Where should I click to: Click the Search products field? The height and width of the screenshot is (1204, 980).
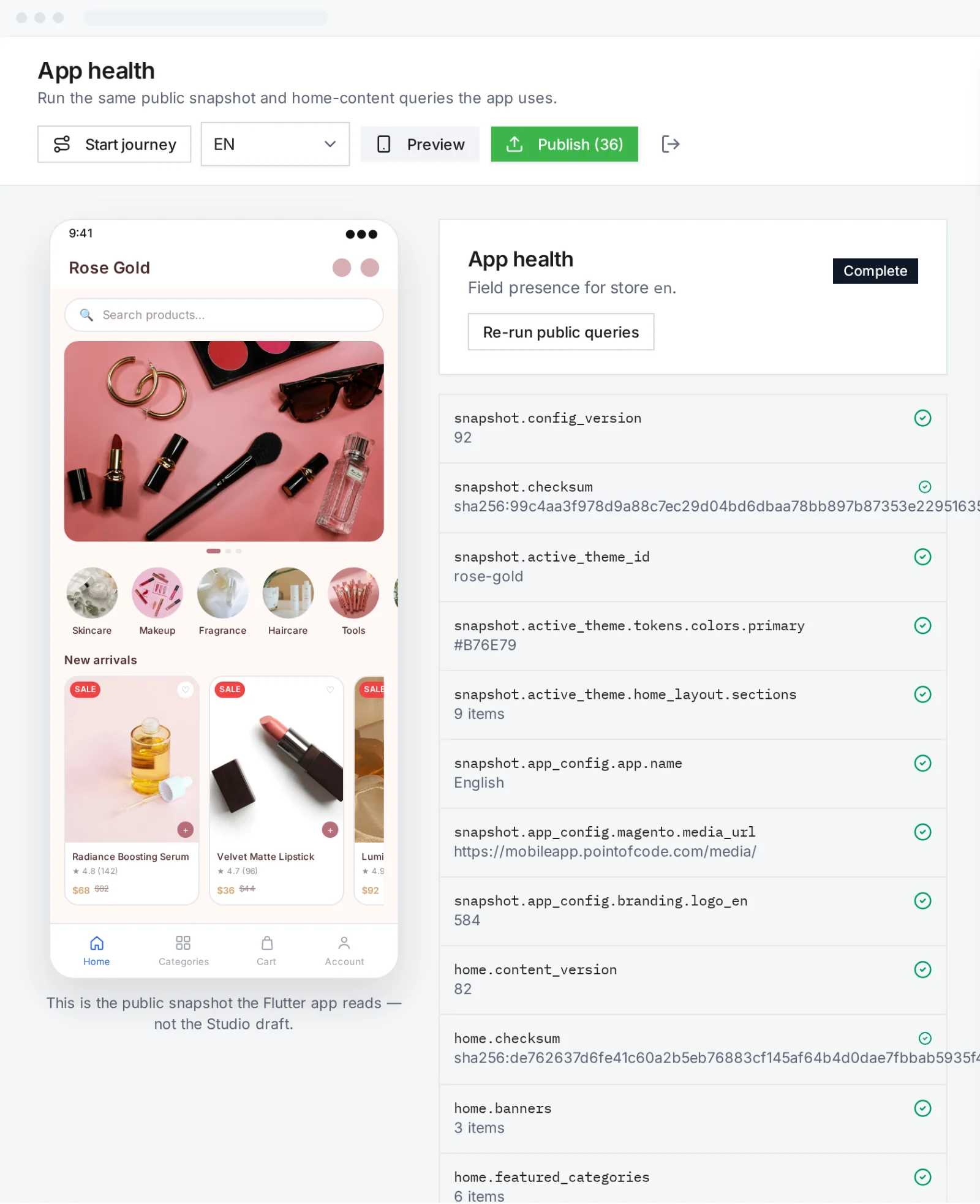pos(224,315)
